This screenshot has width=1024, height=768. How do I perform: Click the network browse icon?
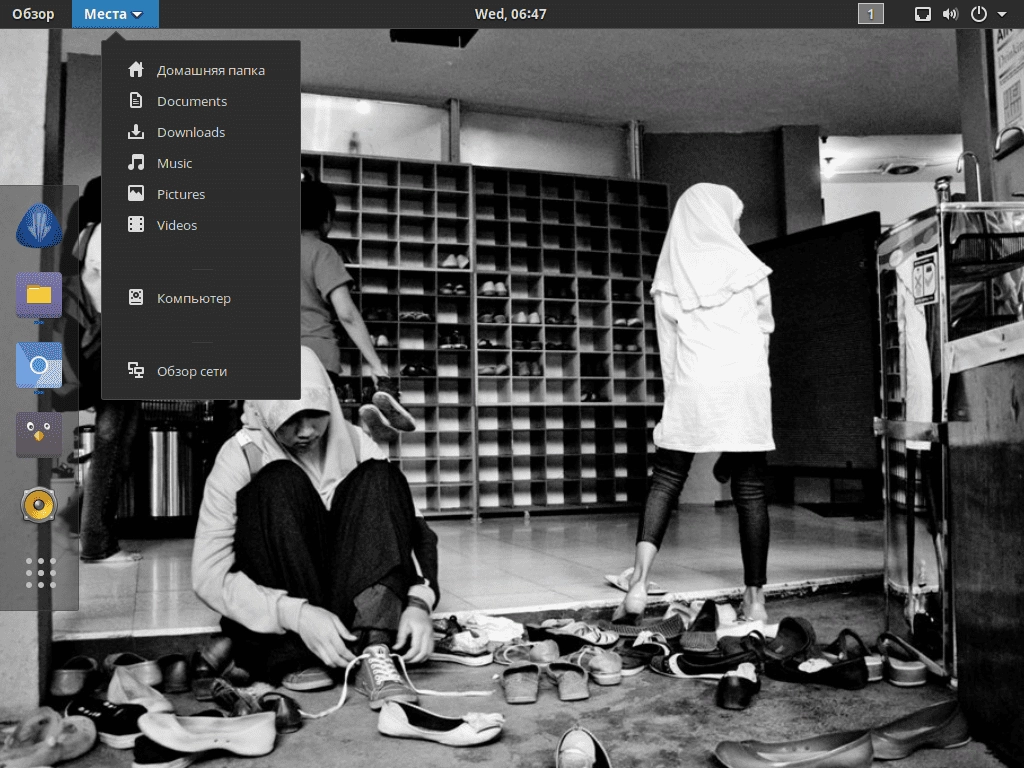click(x=136, y=370)
